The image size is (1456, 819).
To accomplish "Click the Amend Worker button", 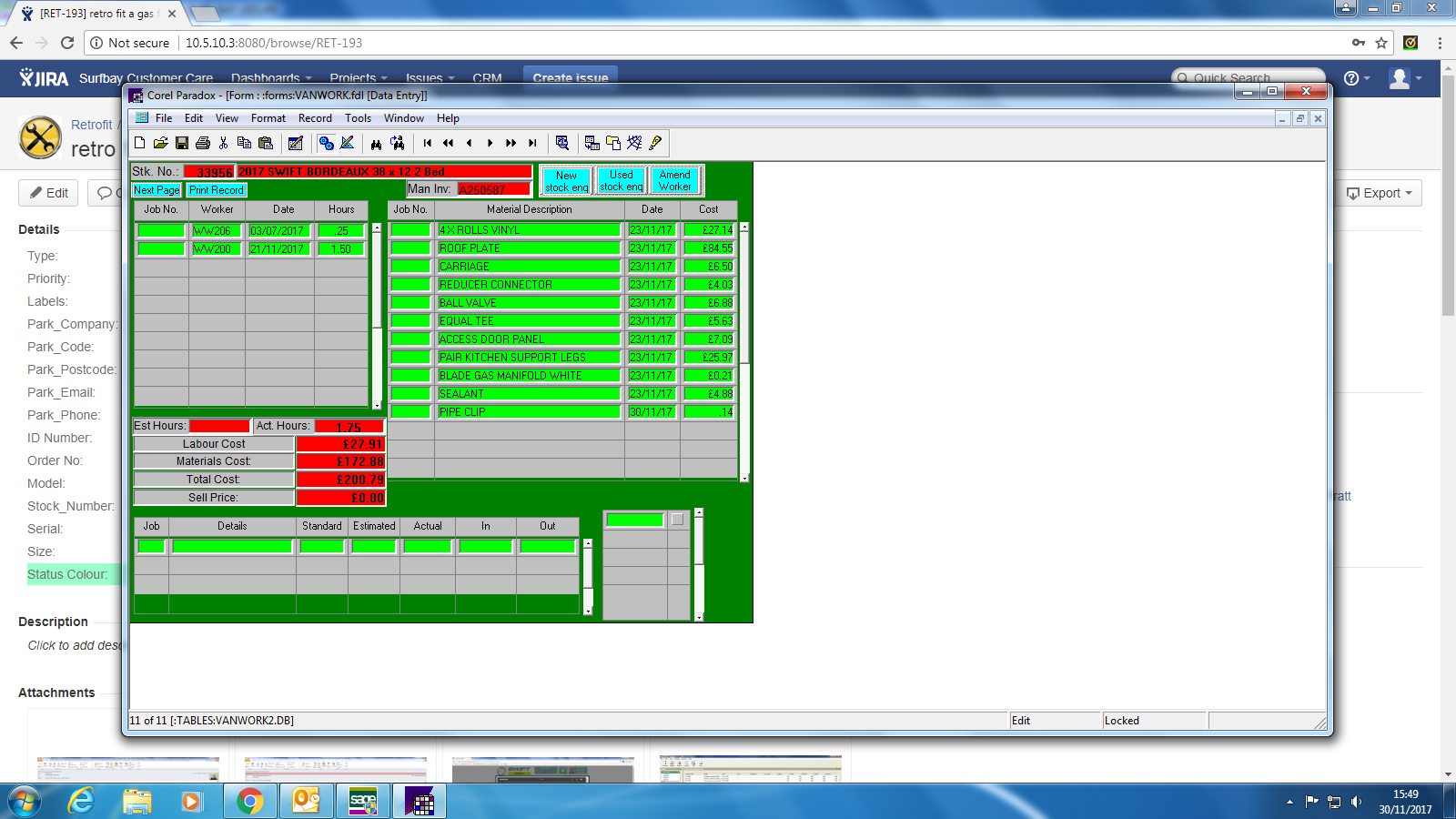I will click(675, 181).
